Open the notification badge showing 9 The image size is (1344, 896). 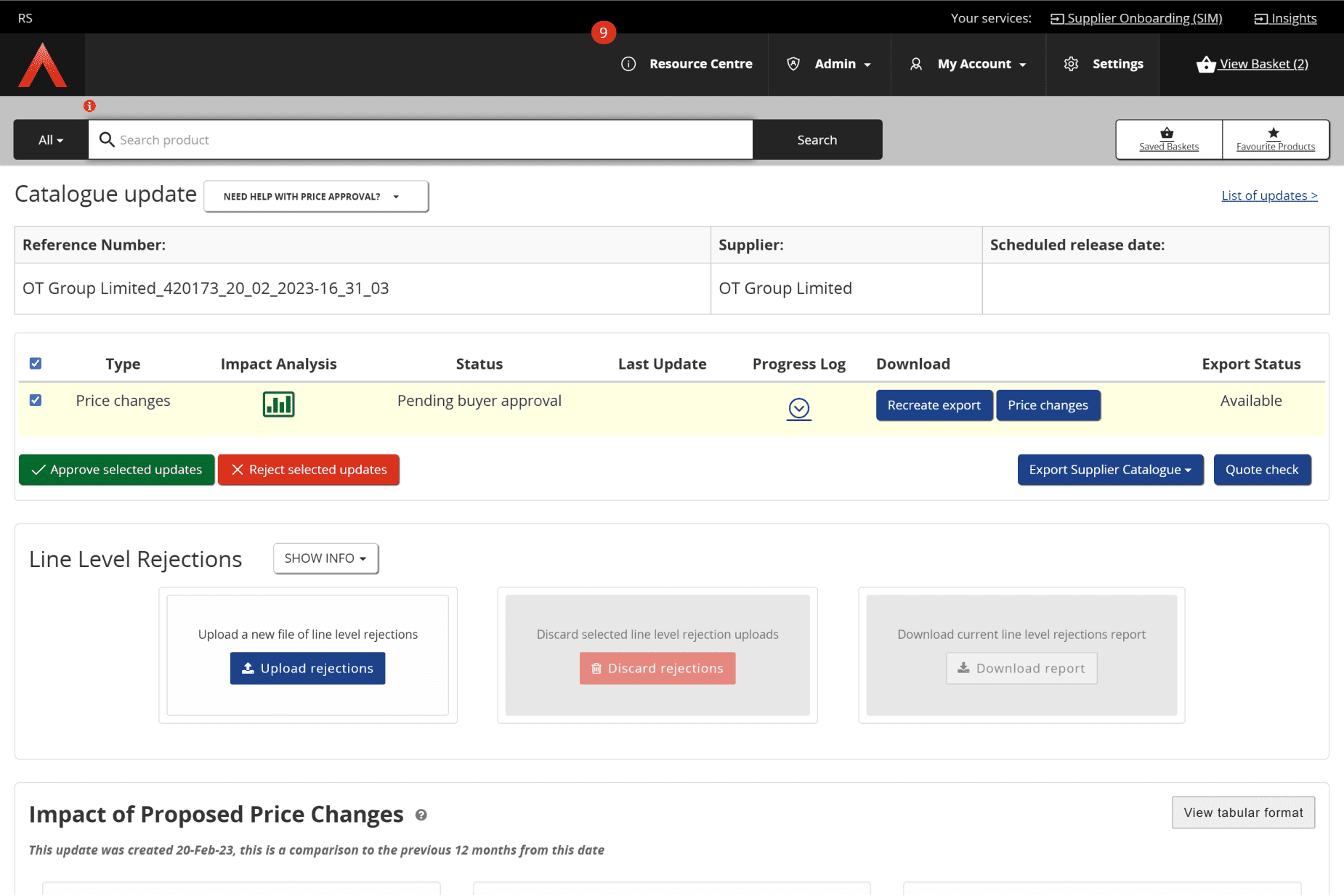[x=603, y=33]
